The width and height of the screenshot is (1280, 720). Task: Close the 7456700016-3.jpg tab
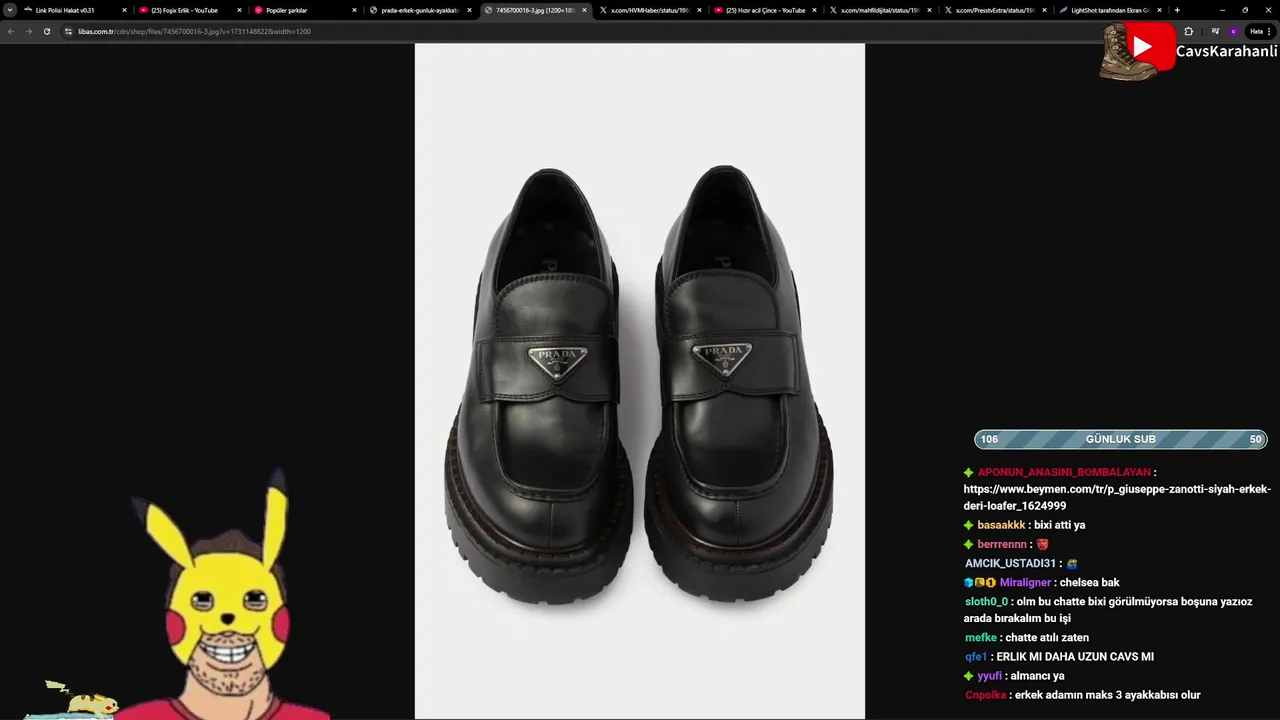pos(584,10)
